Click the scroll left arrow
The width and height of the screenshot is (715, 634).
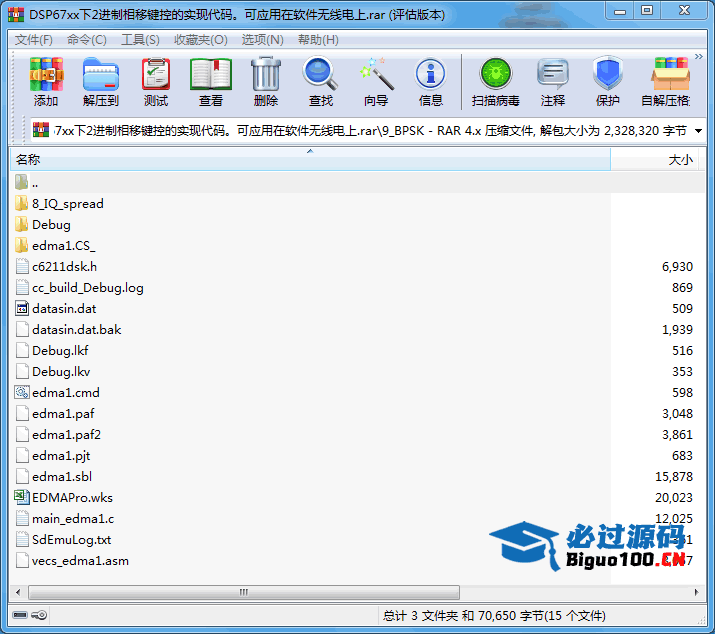tap(18, 592)
